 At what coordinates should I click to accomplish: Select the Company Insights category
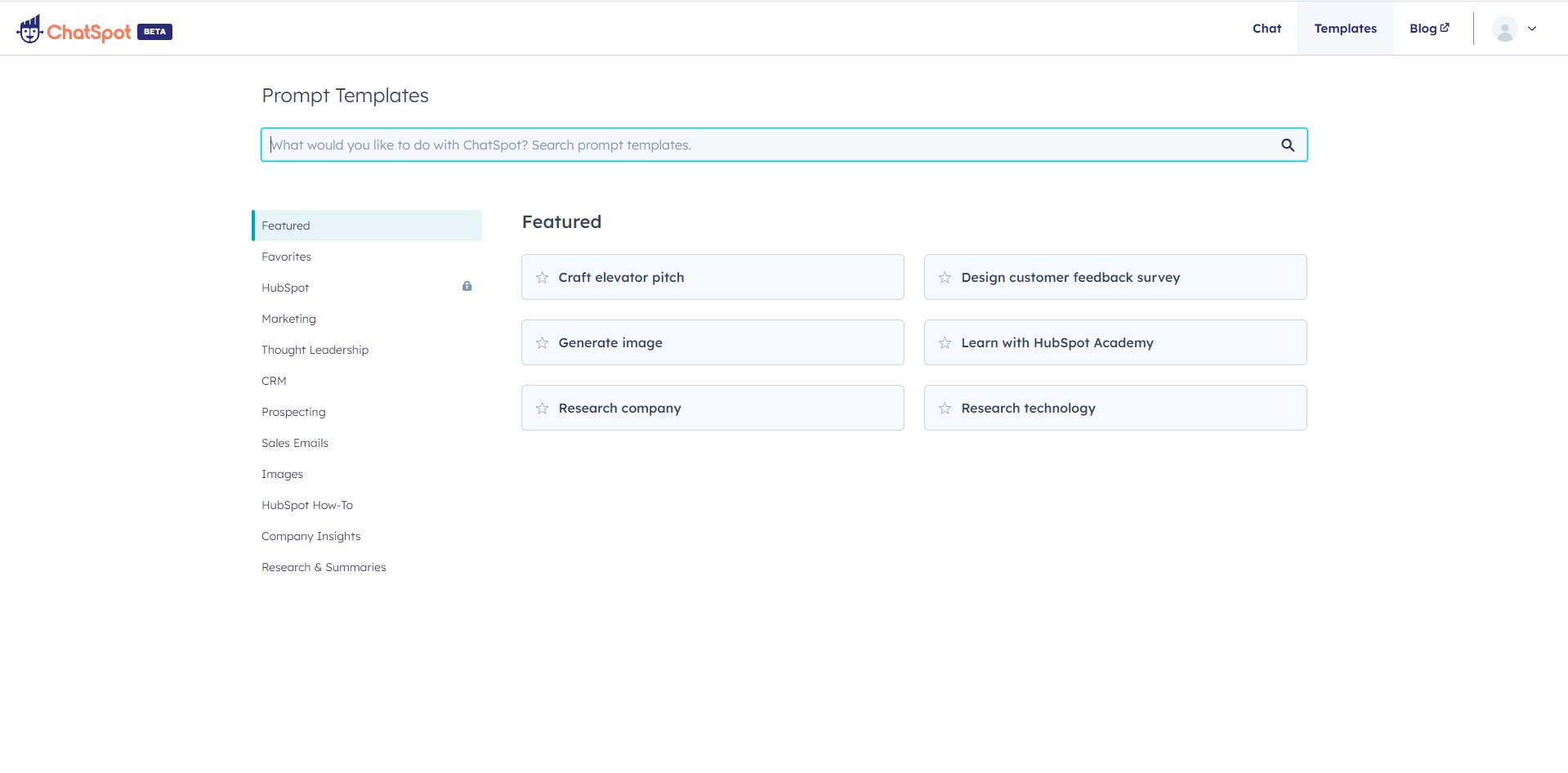click(367, 536)
